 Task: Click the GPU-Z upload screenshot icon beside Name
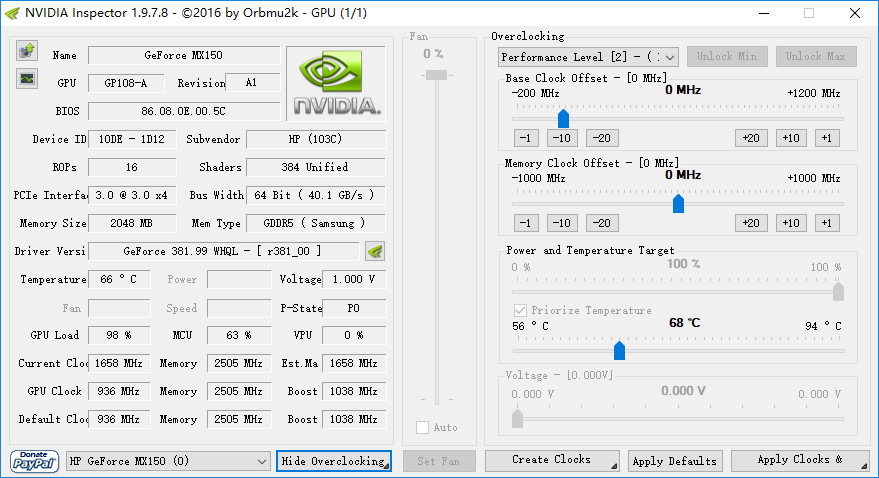pos(26,51)
